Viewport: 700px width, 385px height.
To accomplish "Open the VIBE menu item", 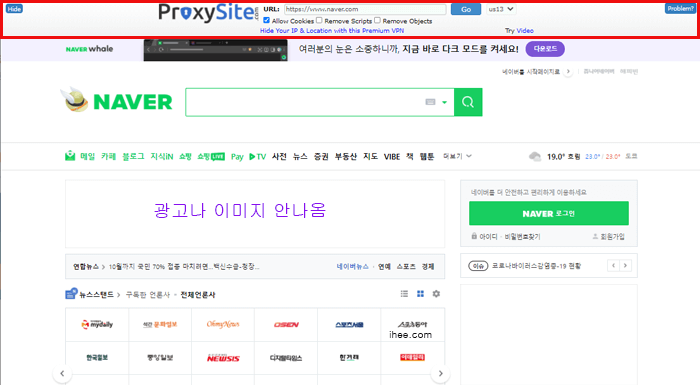I will coord(392,157).
